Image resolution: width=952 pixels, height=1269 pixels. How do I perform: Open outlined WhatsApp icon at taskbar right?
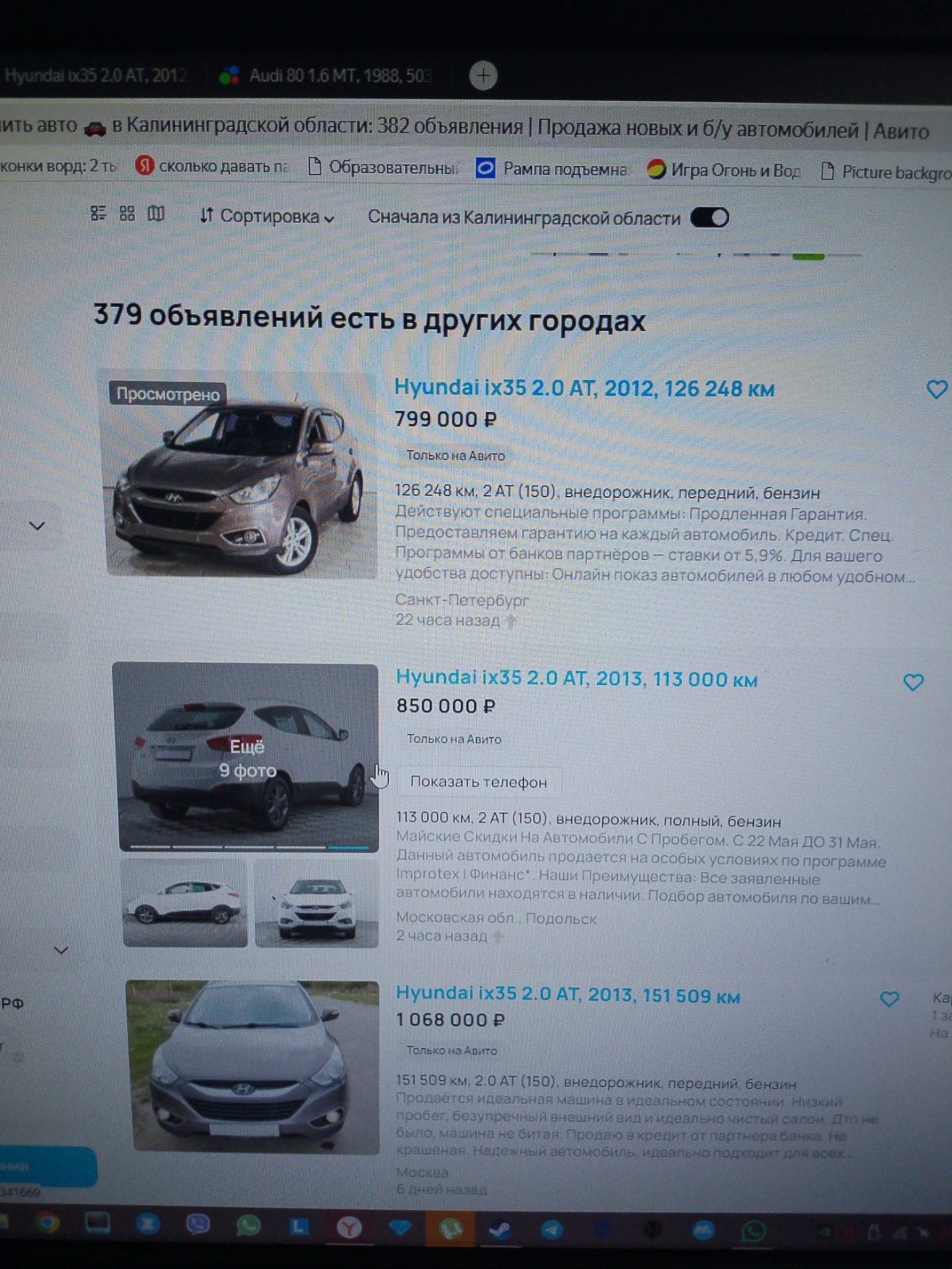754,1232
